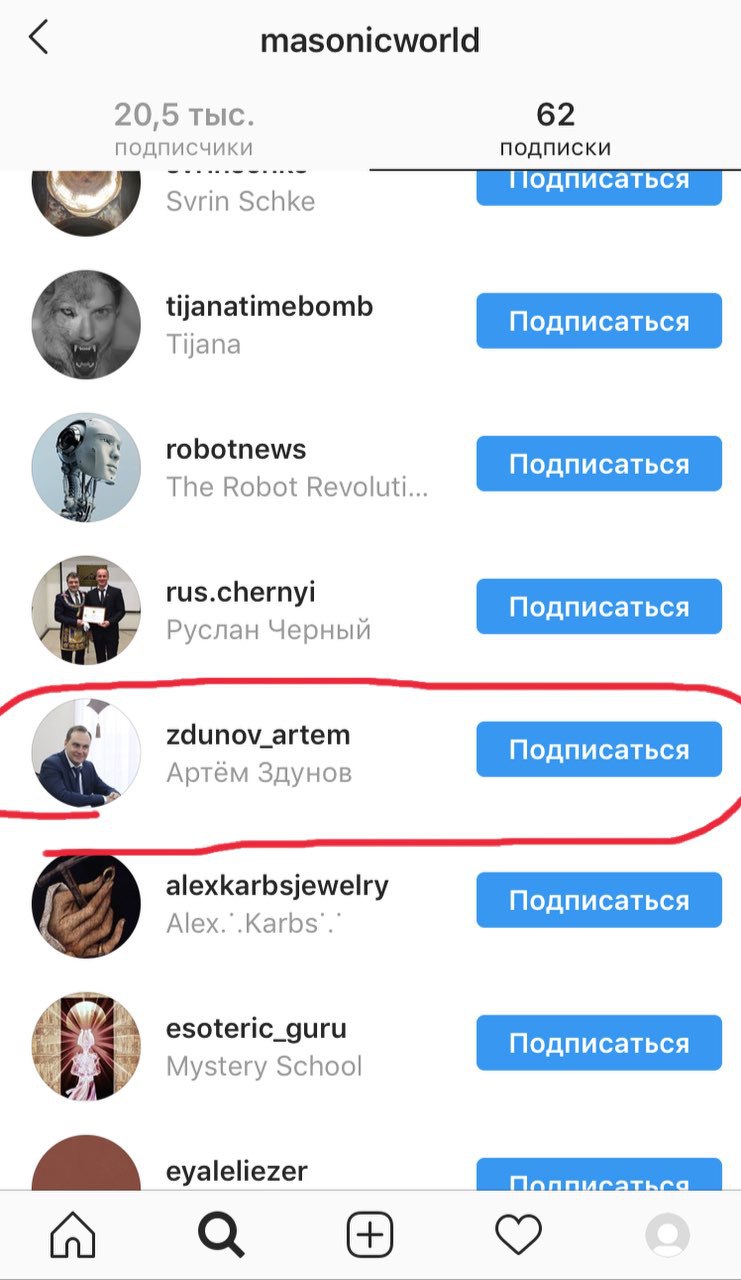Follow alexkarbsjewelry with Подписаться button
The image size is (741, 1280).
(599, 900)
